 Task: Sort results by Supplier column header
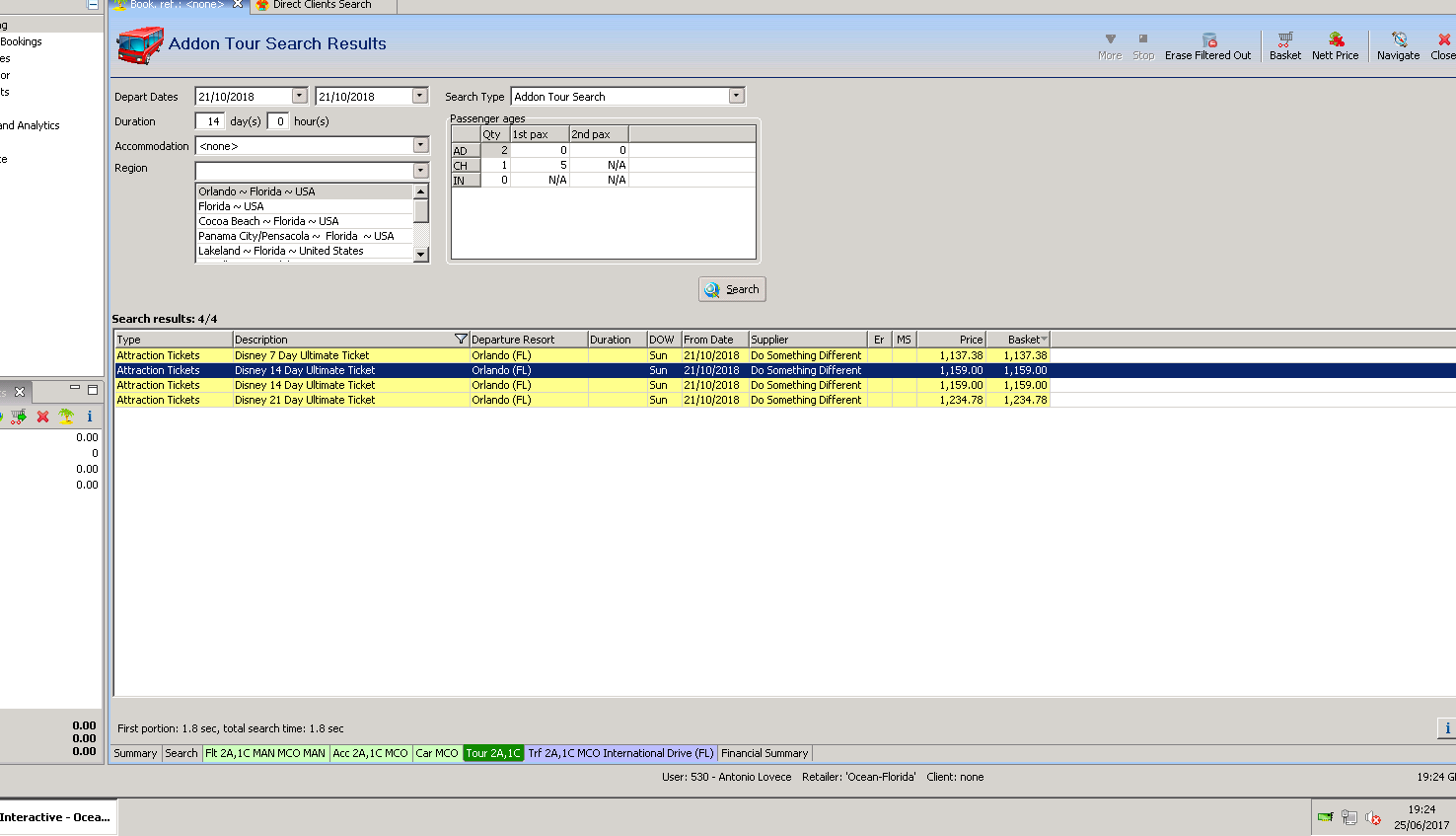point(808,339)
